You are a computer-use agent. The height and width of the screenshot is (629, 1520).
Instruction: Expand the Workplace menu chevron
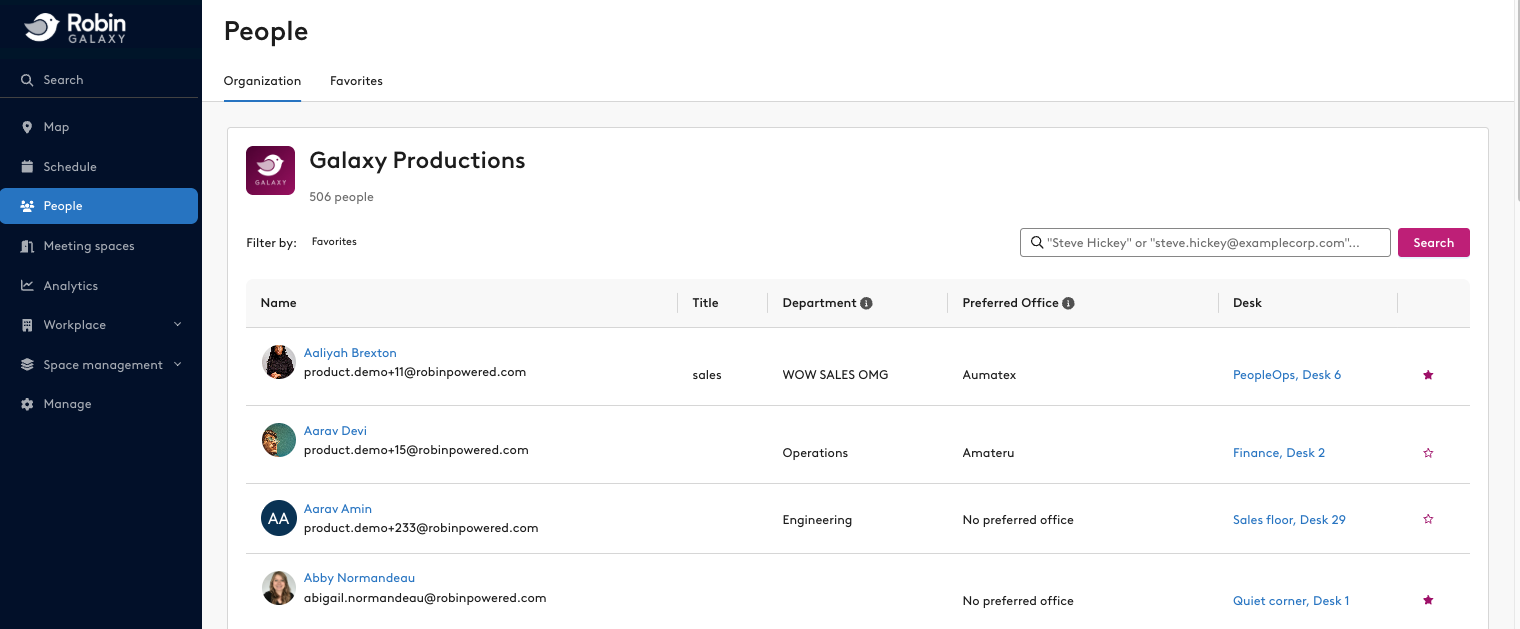click(178, 324)
